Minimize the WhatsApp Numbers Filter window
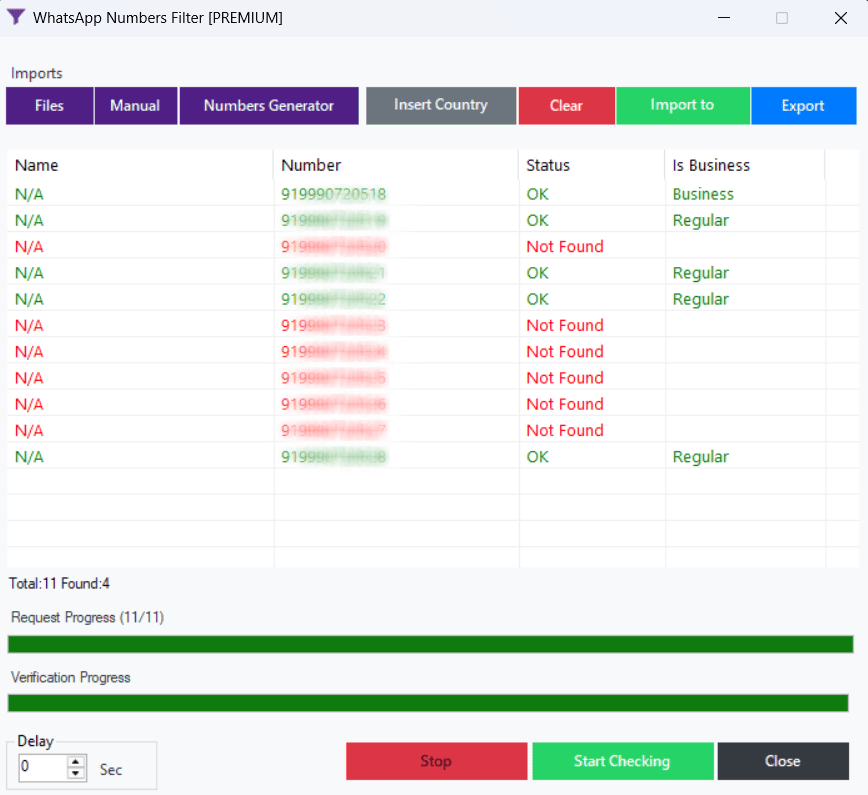This screenshot has width=868, height=795. click(x=724, y=18)
